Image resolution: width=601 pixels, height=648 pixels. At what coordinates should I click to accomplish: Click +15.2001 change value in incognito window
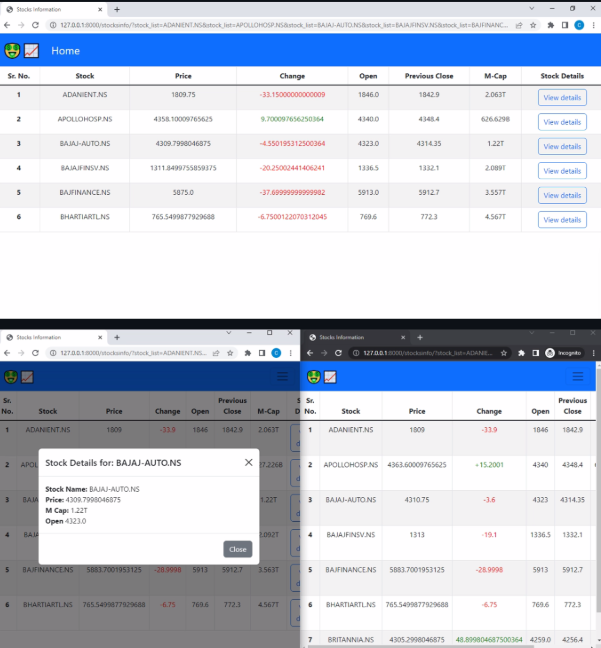(x=489, y=465)
